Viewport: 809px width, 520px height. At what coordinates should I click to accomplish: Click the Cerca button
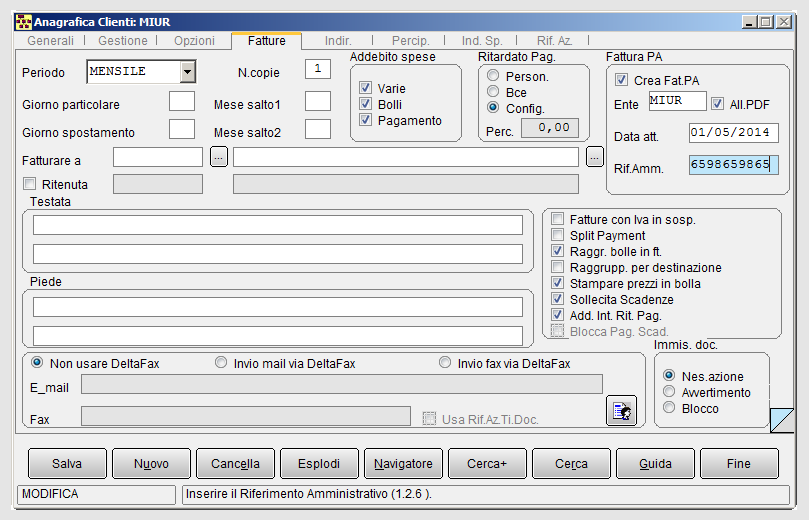(571, 463)
